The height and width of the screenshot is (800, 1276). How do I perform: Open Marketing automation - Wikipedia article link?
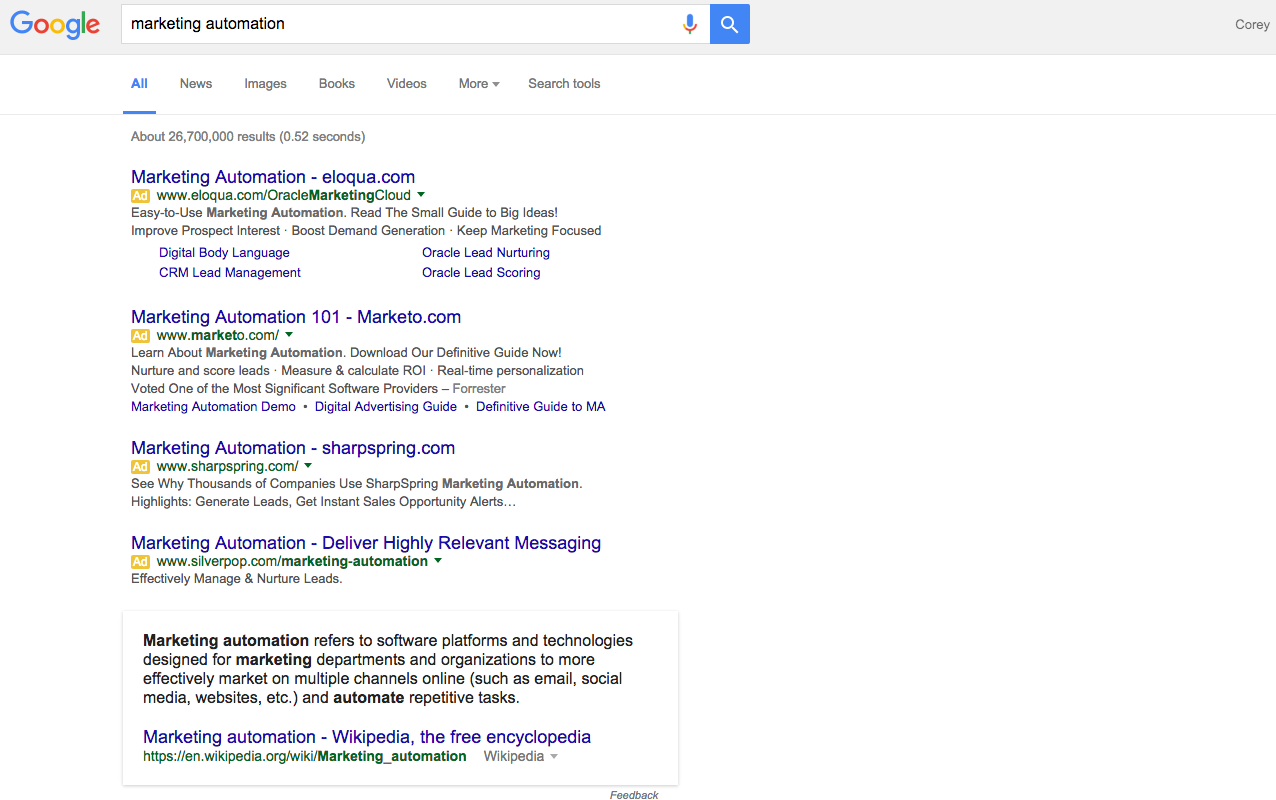point(367,737)
